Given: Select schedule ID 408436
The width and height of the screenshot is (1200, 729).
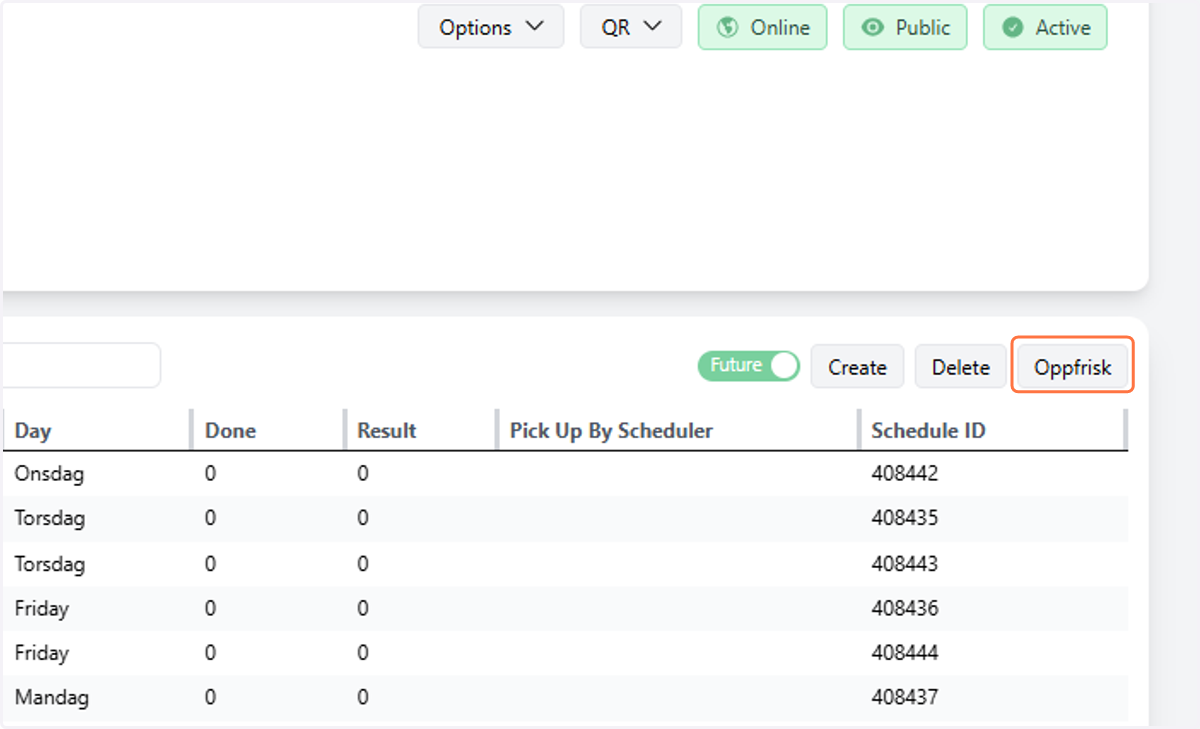Looking at the screenshot, I should point(905,608).
